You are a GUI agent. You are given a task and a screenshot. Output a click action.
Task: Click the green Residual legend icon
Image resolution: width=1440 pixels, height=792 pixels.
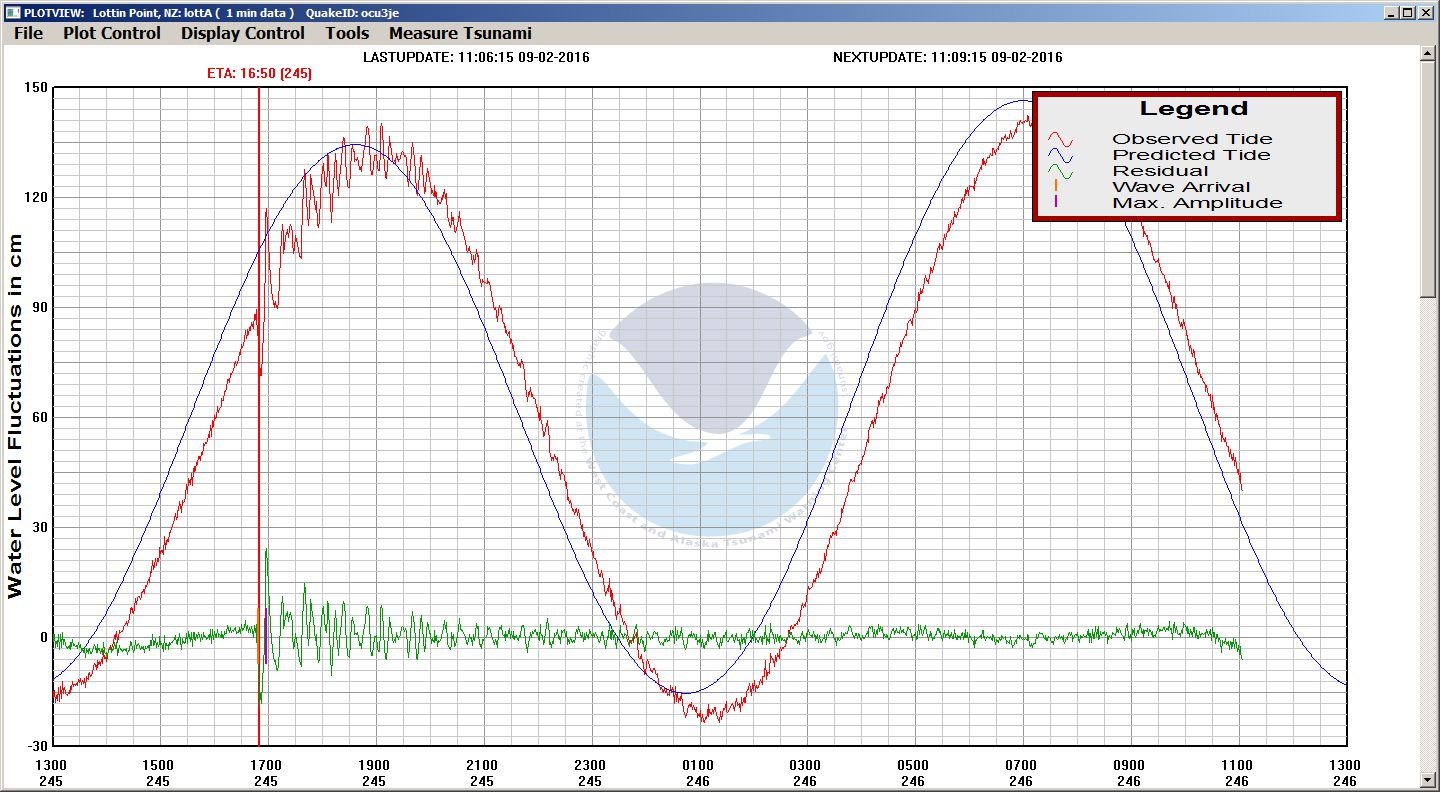pos(1060,172)
